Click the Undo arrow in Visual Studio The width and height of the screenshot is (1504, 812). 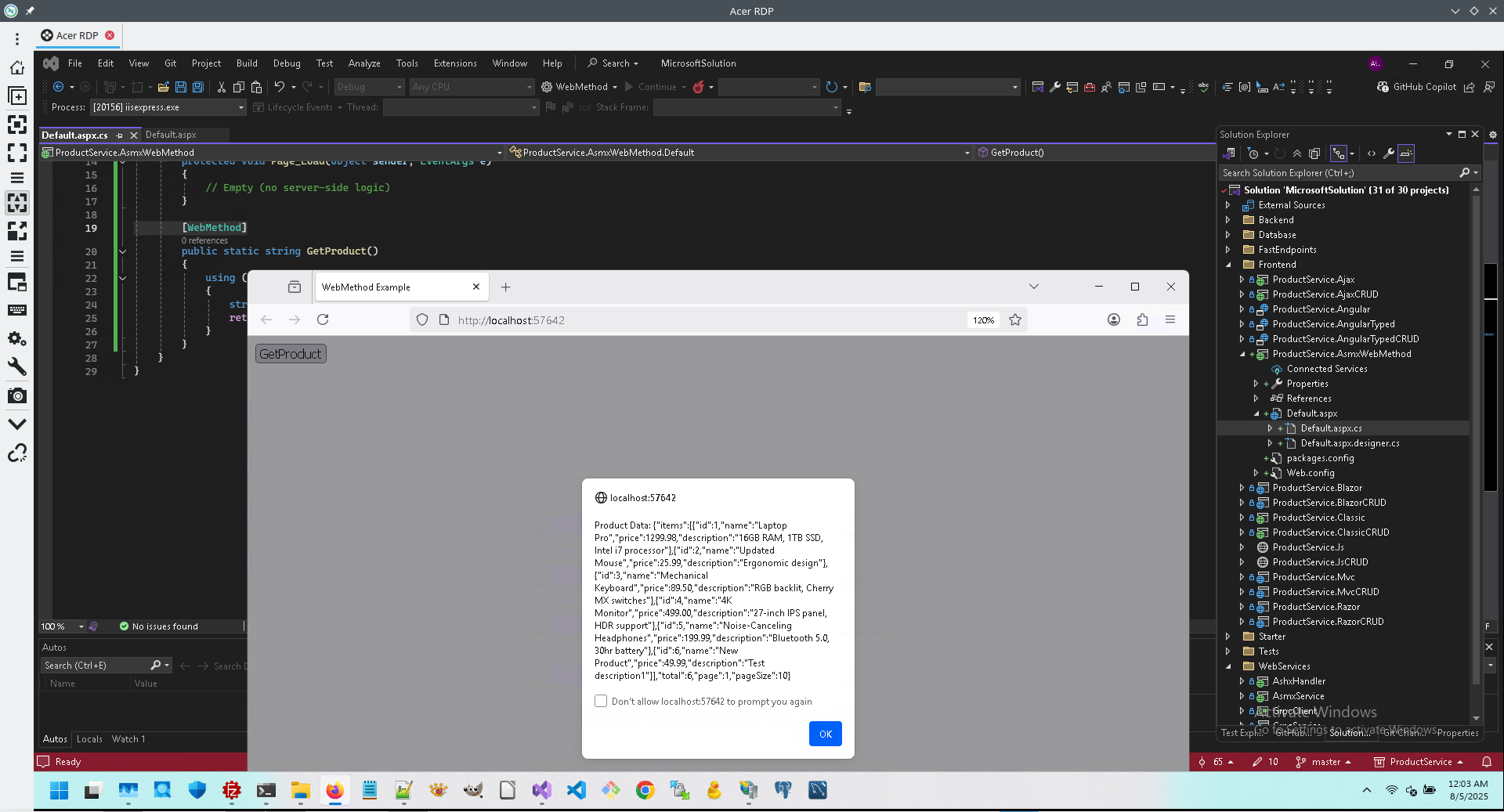[x=279, y=87]
